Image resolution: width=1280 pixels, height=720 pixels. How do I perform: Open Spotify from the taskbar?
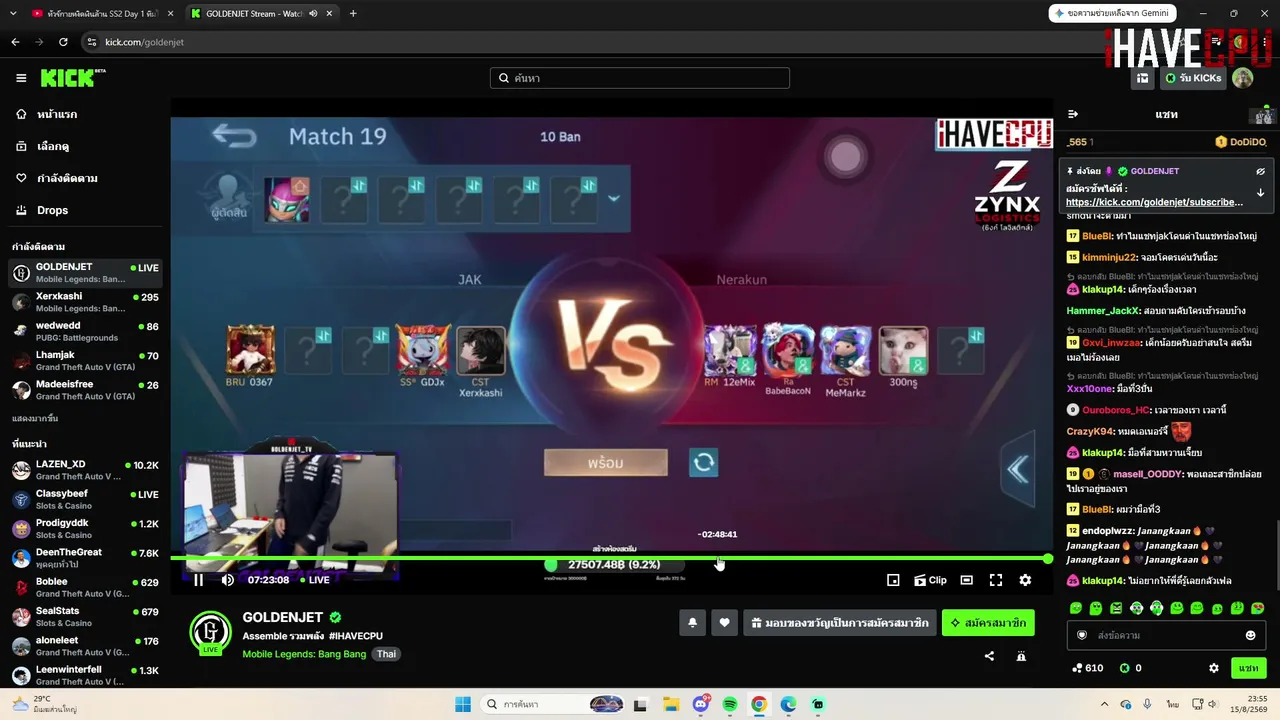(730, 704)
